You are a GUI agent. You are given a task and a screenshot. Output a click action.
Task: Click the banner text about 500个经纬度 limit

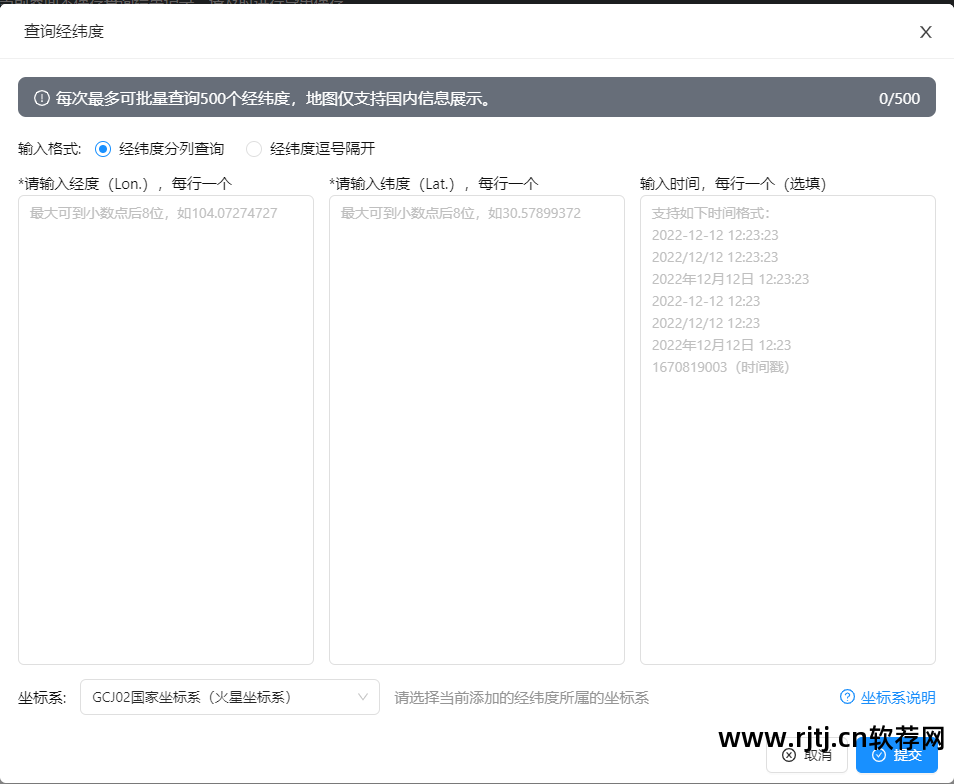tap(273, 98)
